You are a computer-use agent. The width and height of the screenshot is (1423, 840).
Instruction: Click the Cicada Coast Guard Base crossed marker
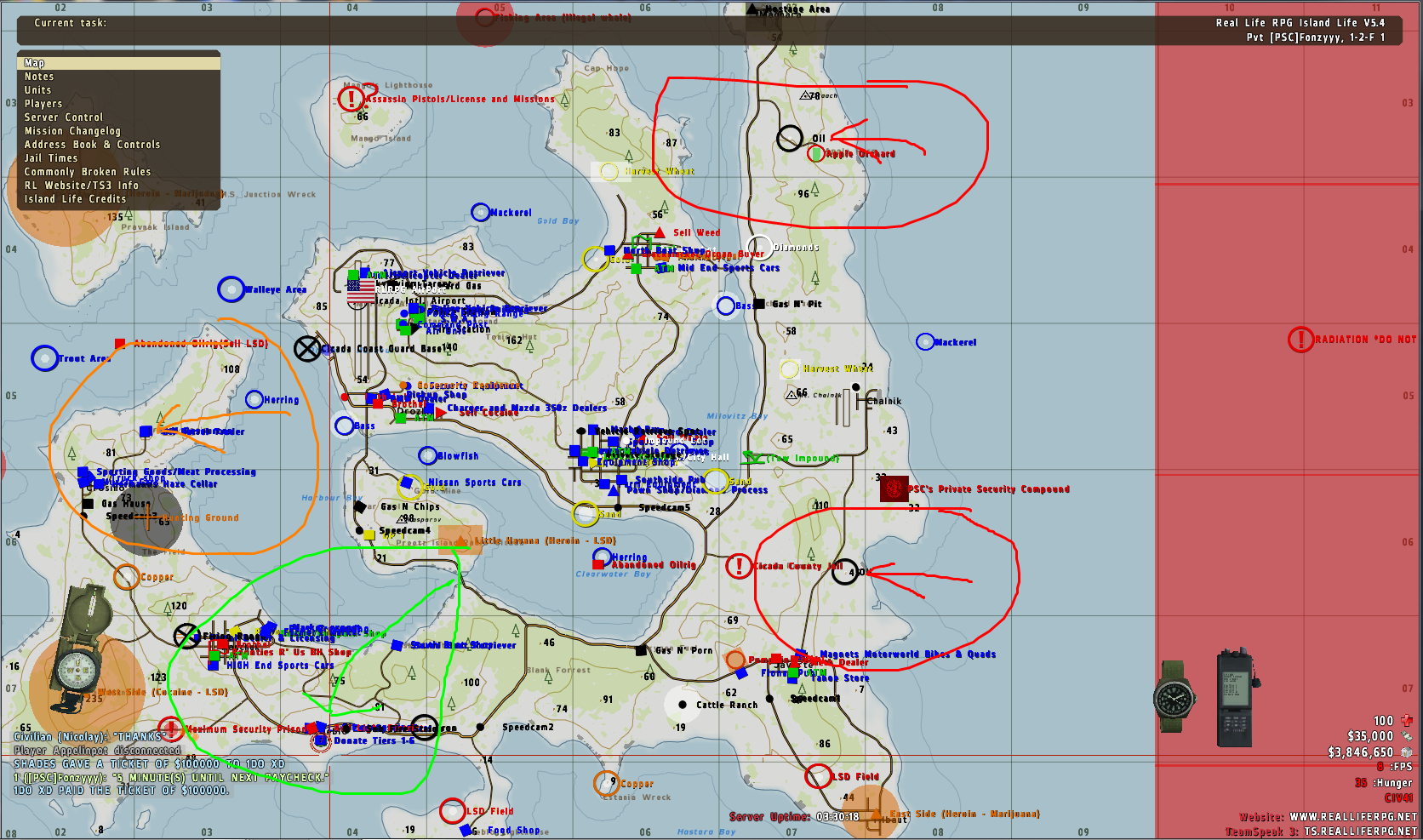[x=306, y=348]
